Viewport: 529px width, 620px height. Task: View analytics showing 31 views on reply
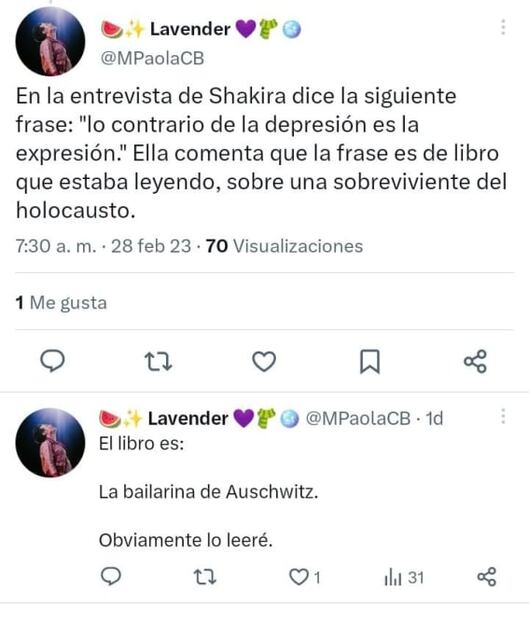click(404, 578)
